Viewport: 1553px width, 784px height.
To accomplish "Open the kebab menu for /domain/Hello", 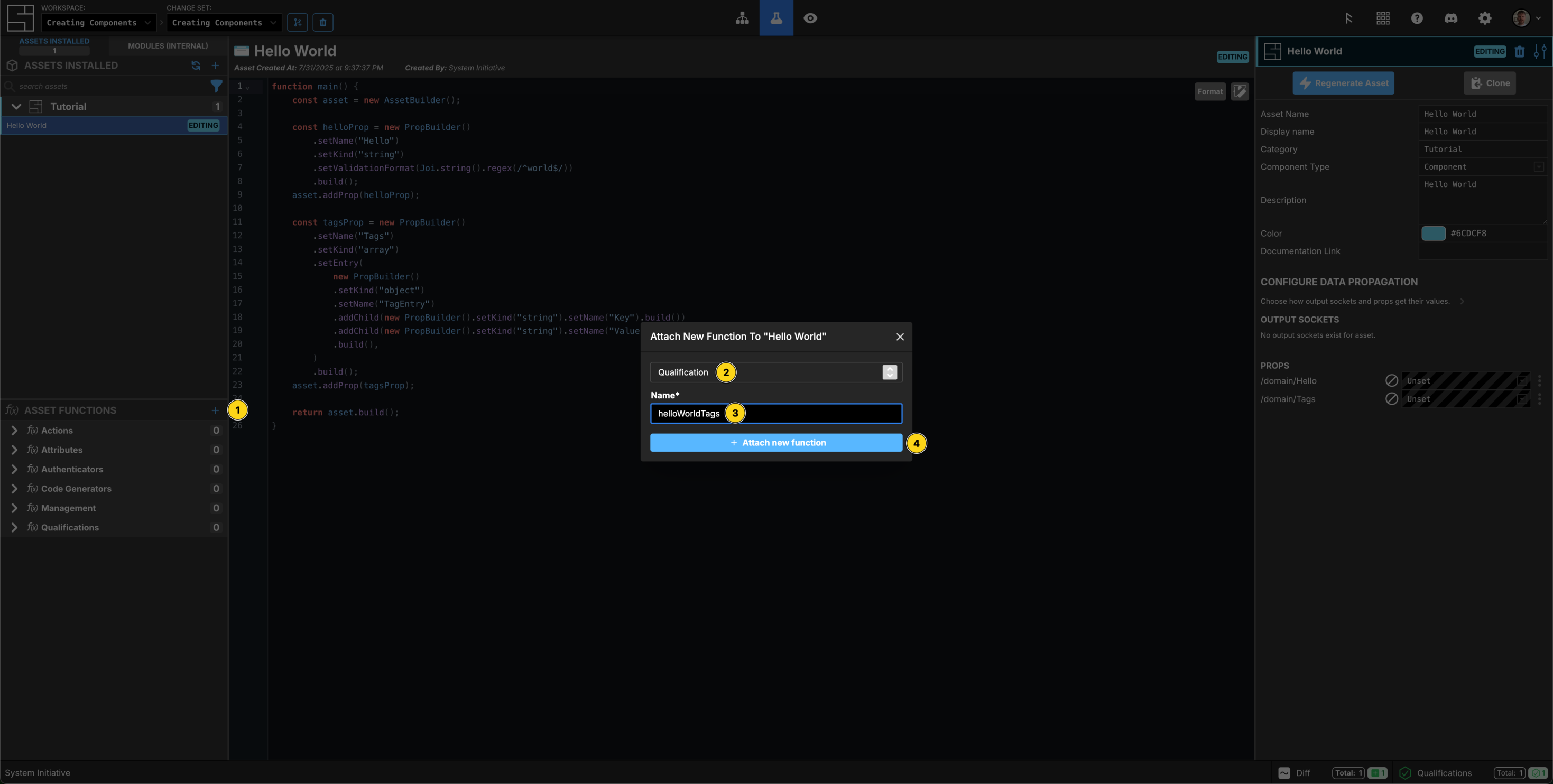I will 1539,381.
